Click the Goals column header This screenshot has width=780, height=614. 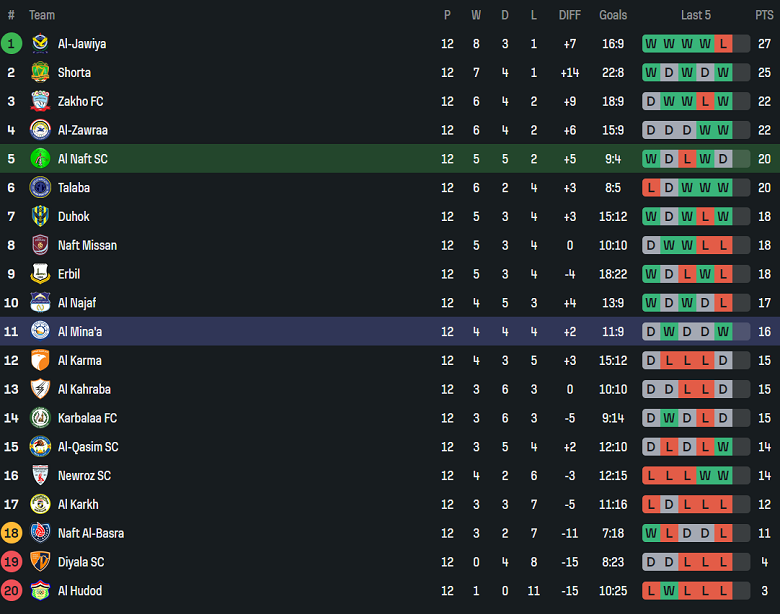tap(613, 15)
